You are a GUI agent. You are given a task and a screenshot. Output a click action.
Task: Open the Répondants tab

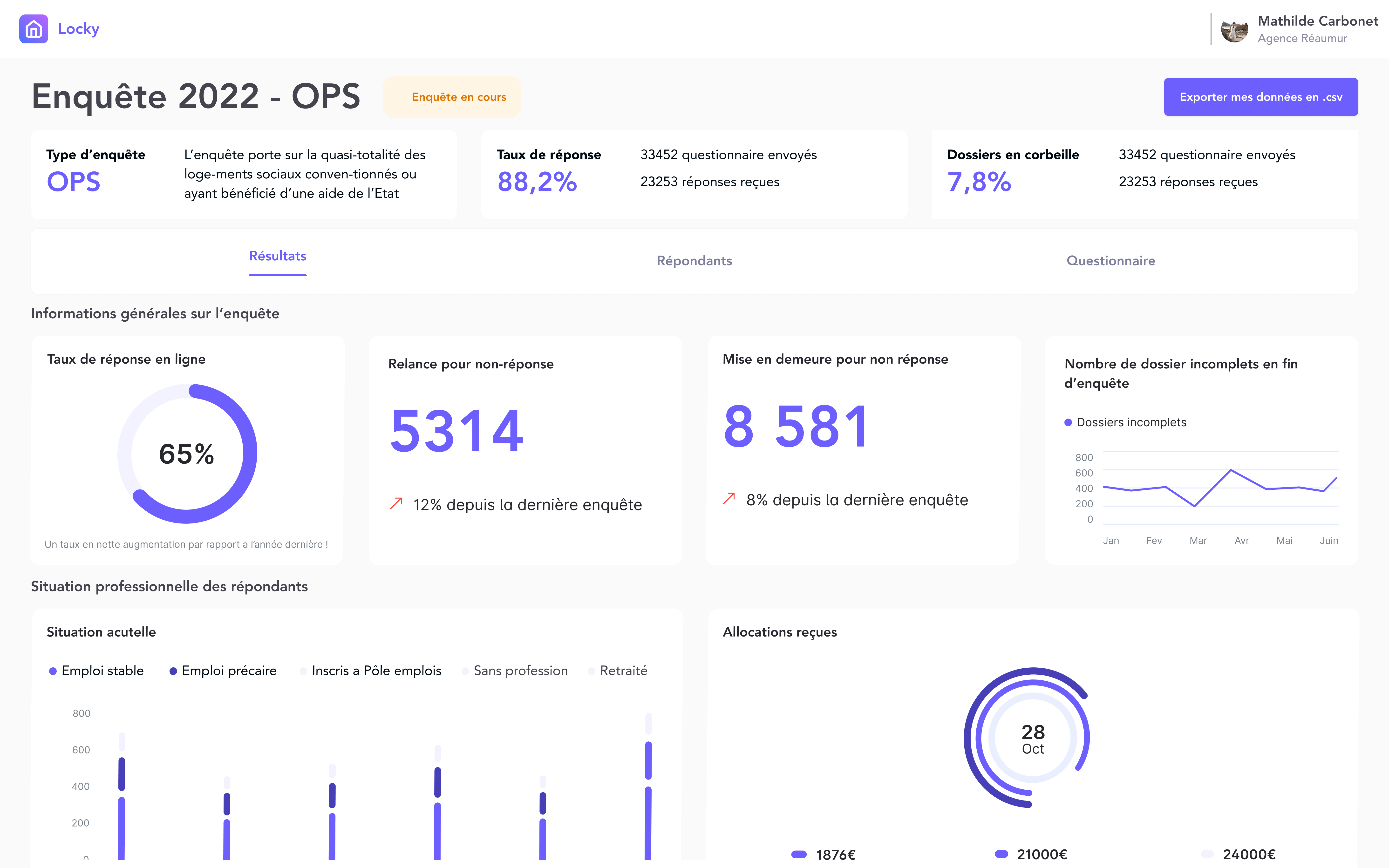(x=694, y=261)
